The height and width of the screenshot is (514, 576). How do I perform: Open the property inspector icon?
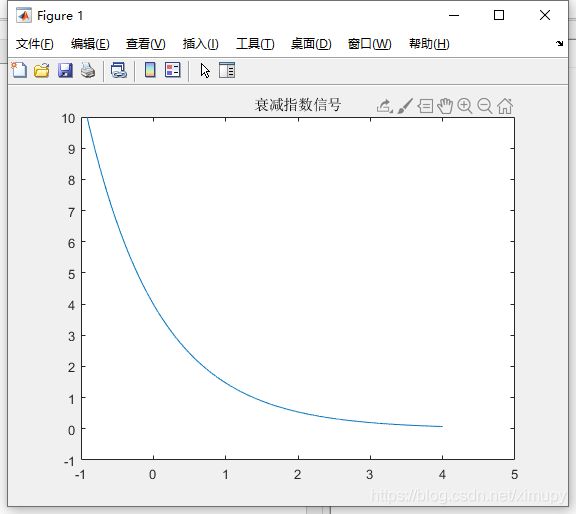click(227, 70)
